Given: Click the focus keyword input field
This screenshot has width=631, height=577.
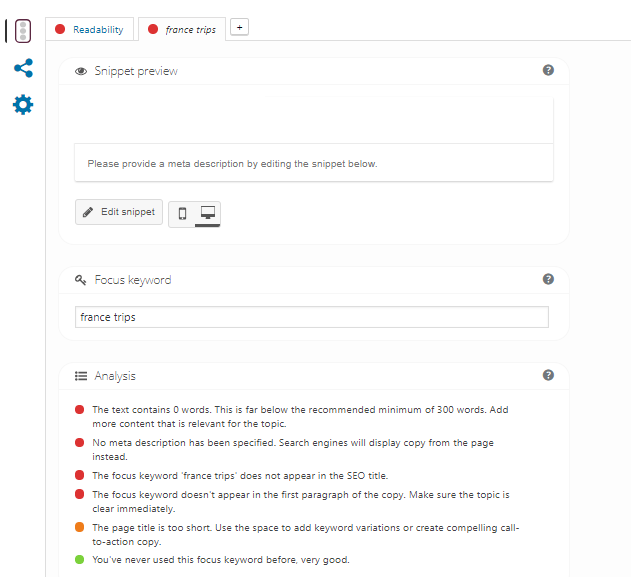Looking at the screenshot, I should pyautogui.click(x=312, y=317).
